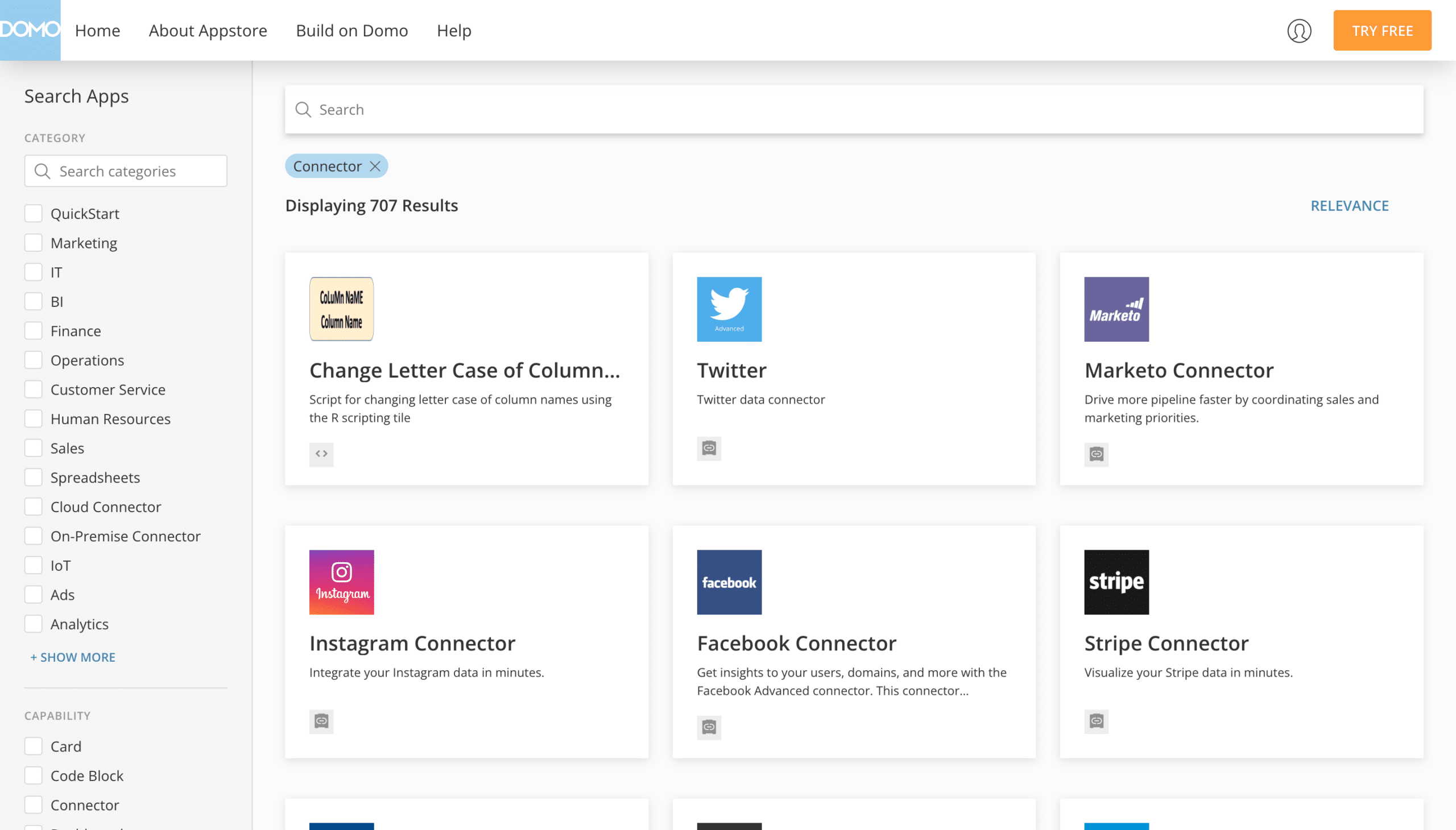Image resolution: width=1456 pixels, height=830 pixels.
Task: Tick the Operations category
Action: pyautogui.click(x=33, y=360)
